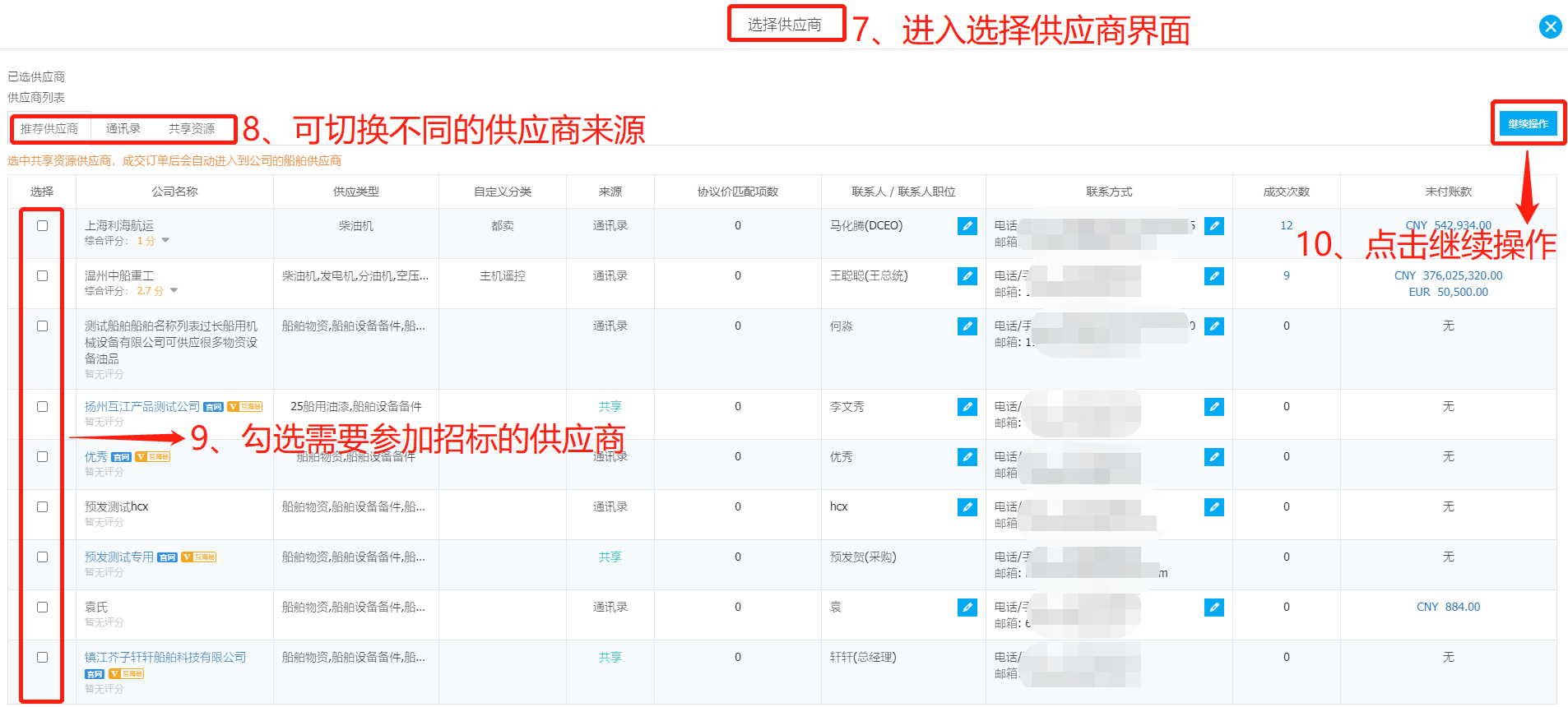The height and width of the screenshot is (707, 1568).
Task: Click 互海通 badge under 镇江芥子轩轩船舶科技有限公司
Action: click(127, 674)
